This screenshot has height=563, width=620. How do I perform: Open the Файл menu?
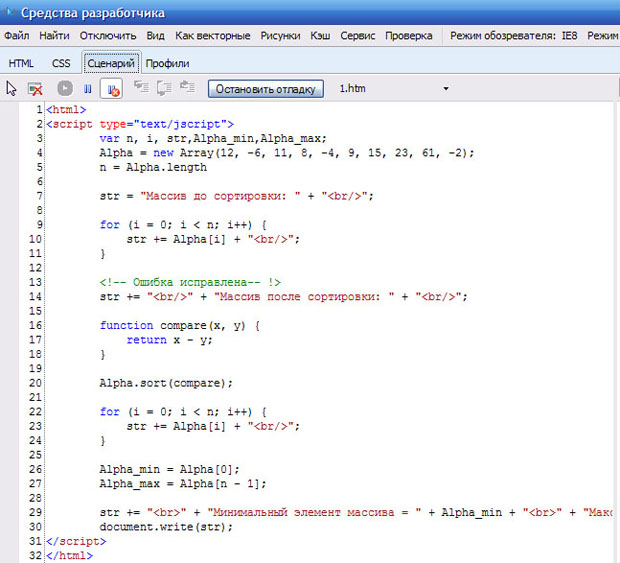[x=17, y=36]
